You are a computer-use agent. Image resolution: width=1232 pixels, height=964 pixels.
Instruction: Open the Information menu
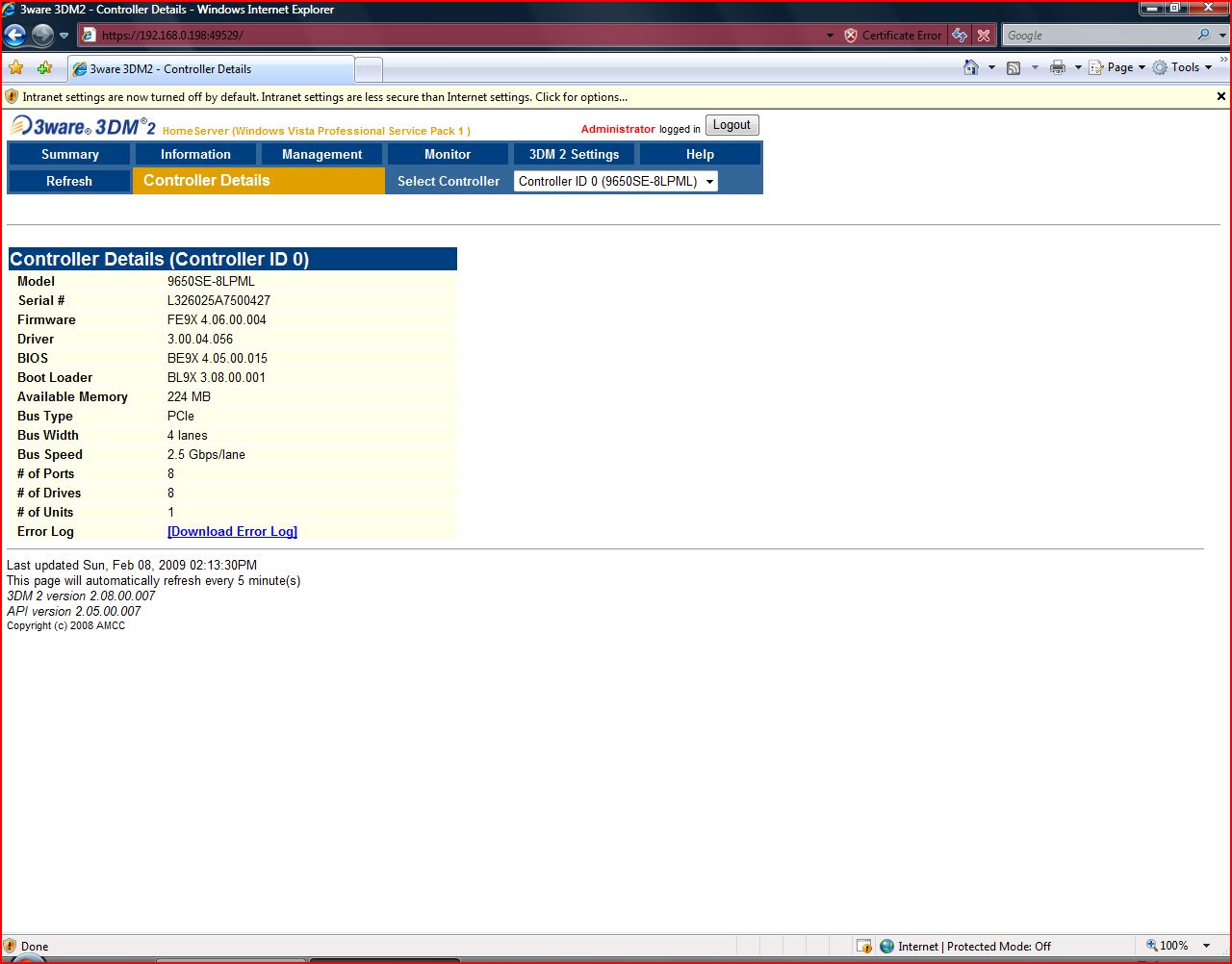click(195, 154)
